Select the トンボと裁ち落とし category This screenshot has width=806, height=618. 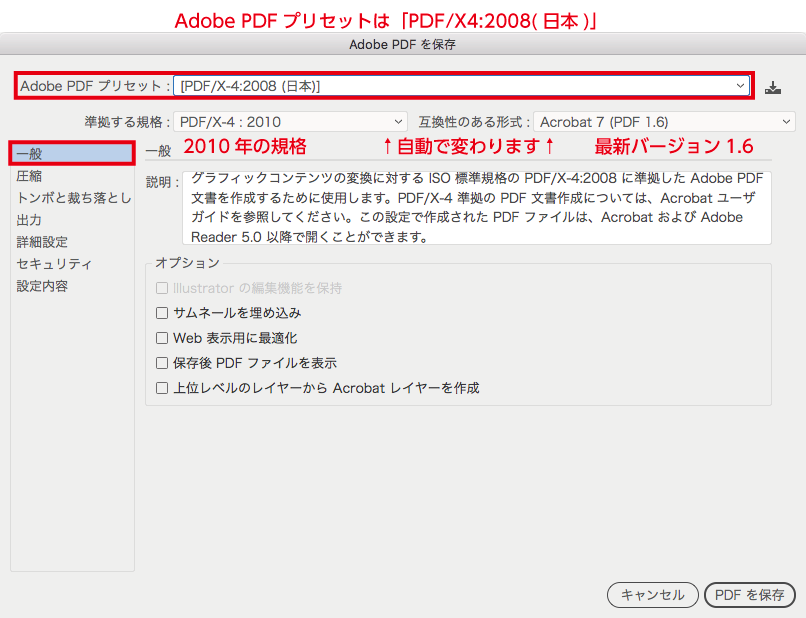click(74, 198)
